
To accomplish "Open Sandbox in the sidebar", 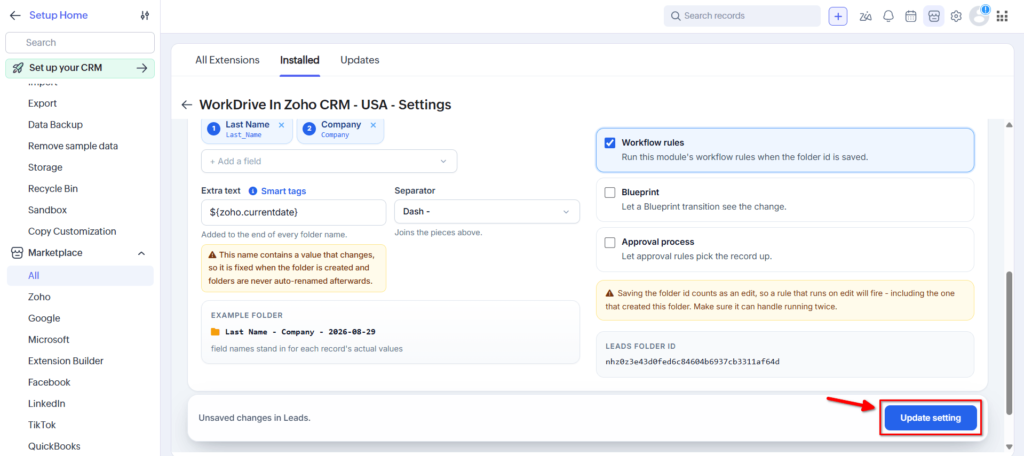I will (48, 210).
